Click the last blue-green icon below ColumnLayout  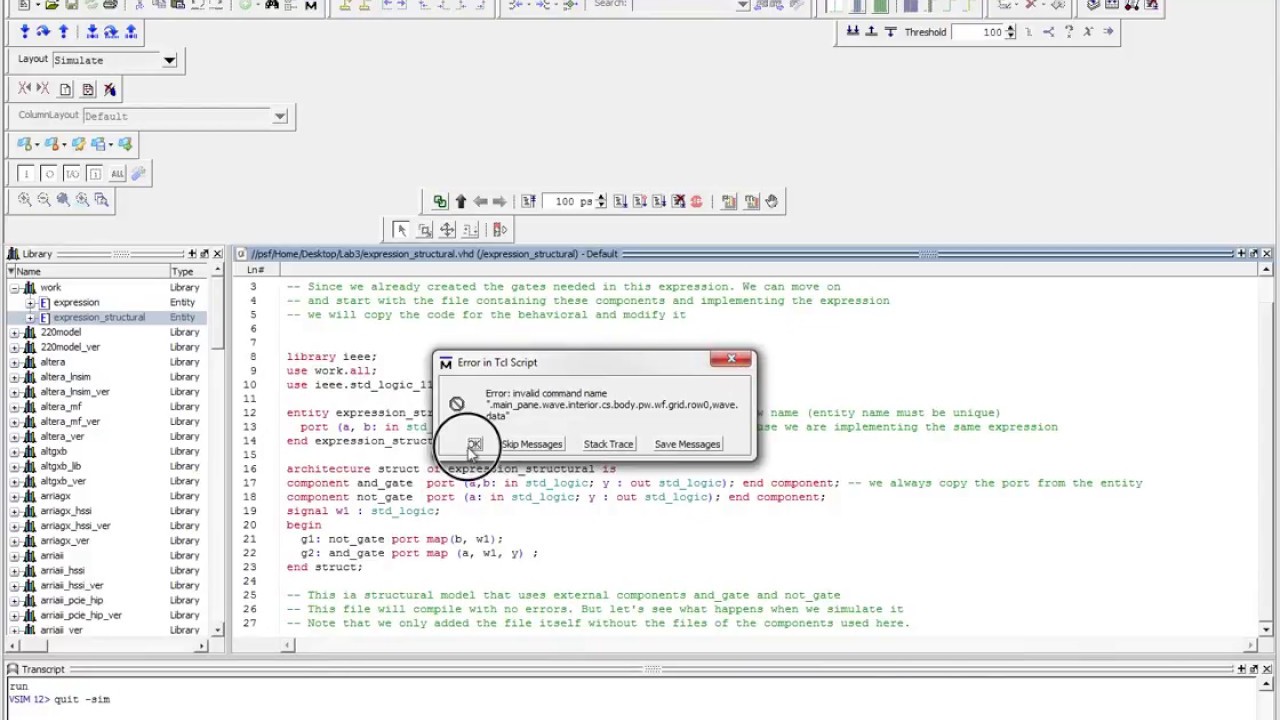click(x=125, y=145)
